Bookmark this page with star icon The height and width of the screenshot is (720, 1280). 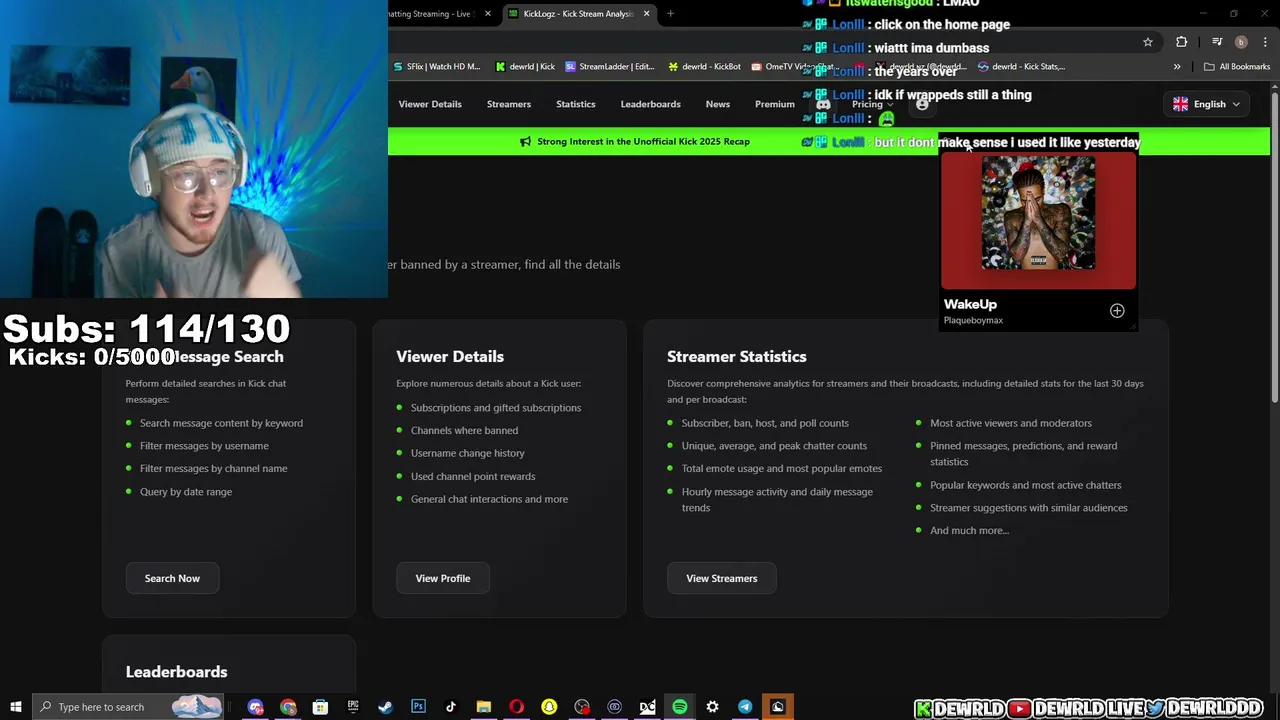click(1148, 42)
